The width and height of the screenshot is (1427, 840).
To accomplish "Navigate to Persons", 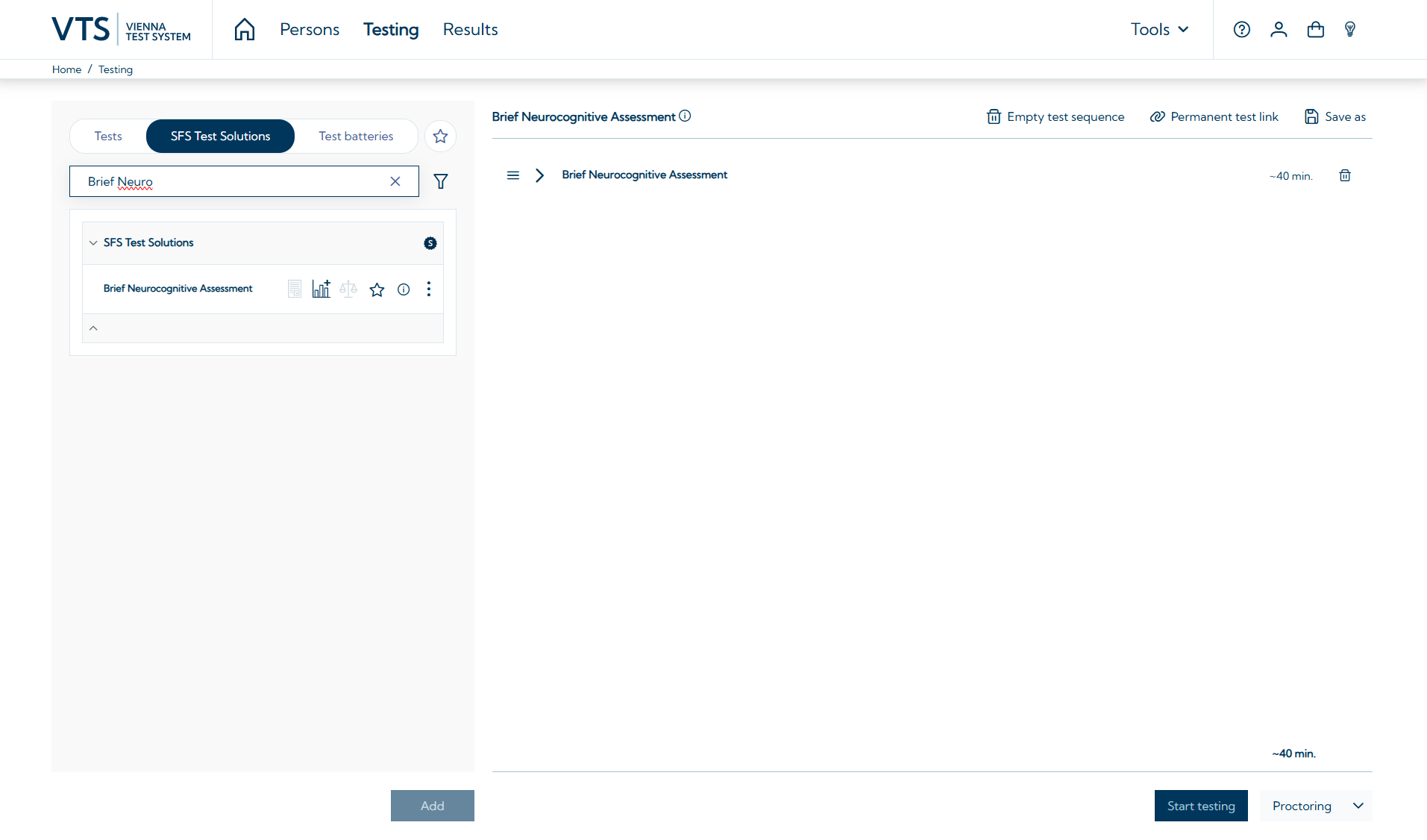I will [x=310, y=29].
